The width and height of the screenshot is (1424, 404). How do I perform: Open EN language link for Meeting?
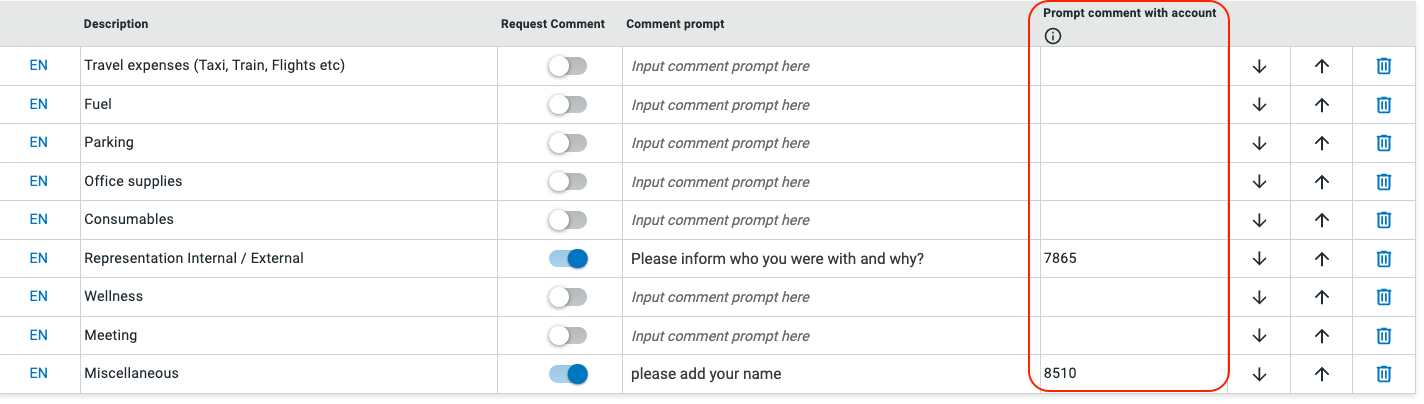coord(39,335)
